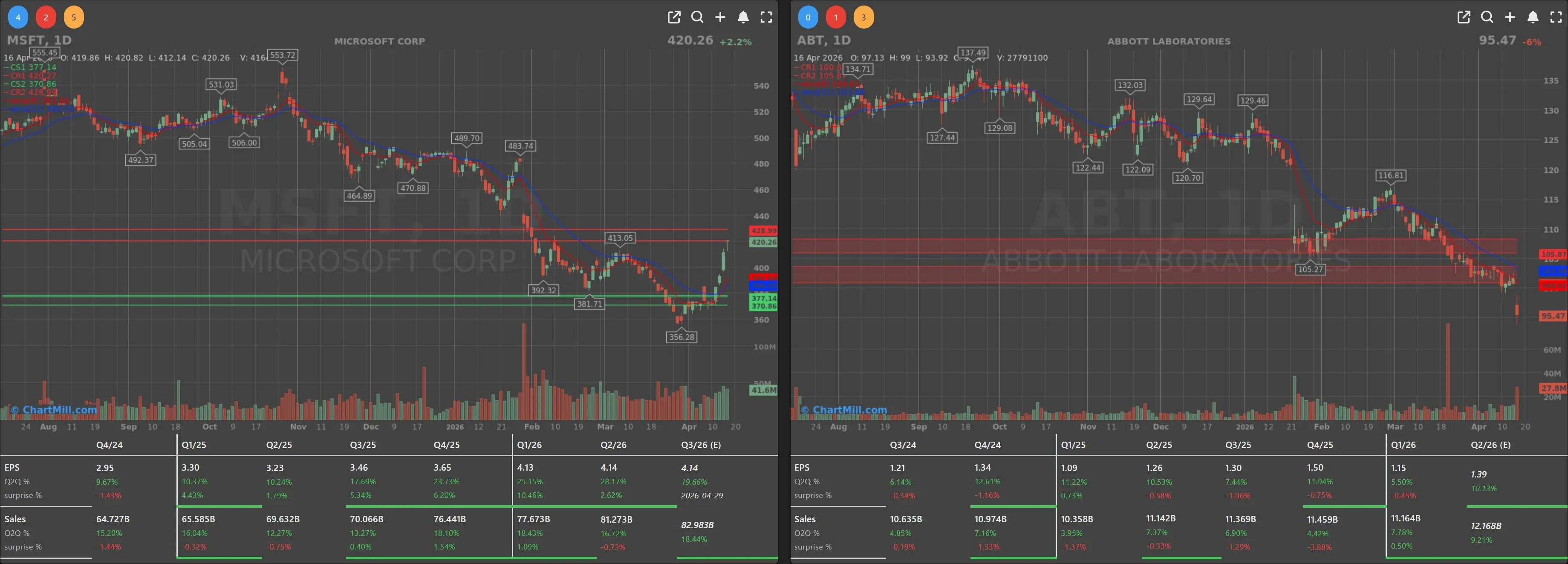Expand MSFT chart to fullscreen
Screen dimensions: 1568x564
(766, 17)
